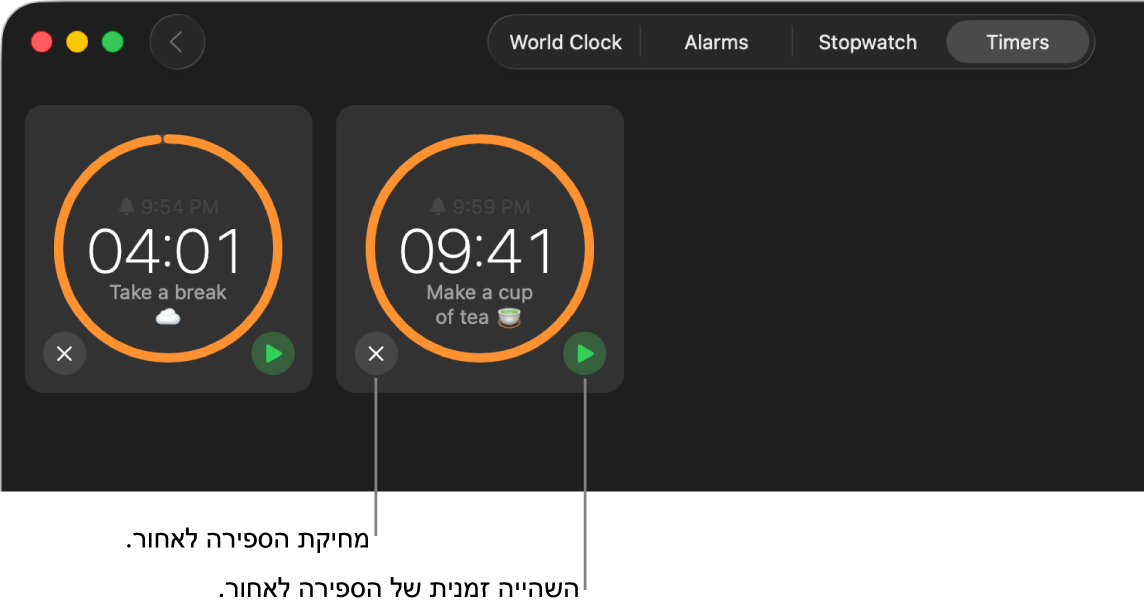1144x606 pixels.
Task: Resume the Make a cup of tea timer
Action: [584, 354]
